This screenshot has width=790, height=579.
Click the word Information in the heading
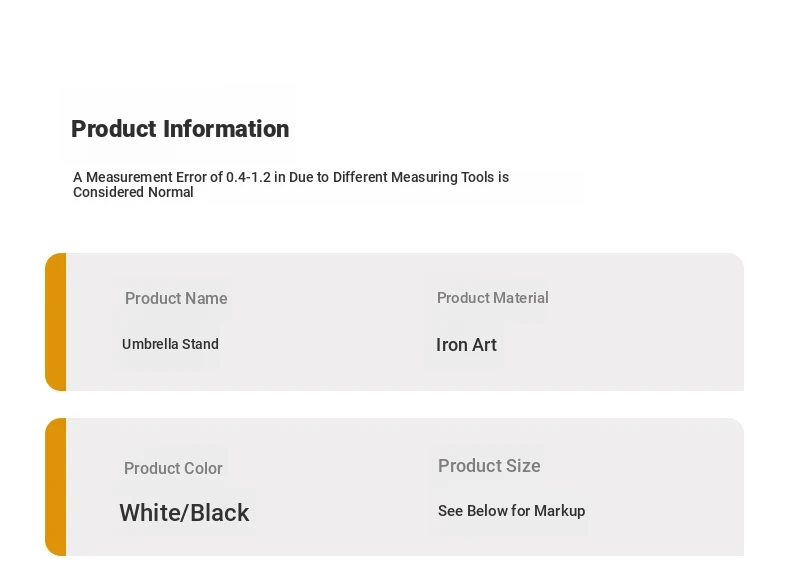226,129
